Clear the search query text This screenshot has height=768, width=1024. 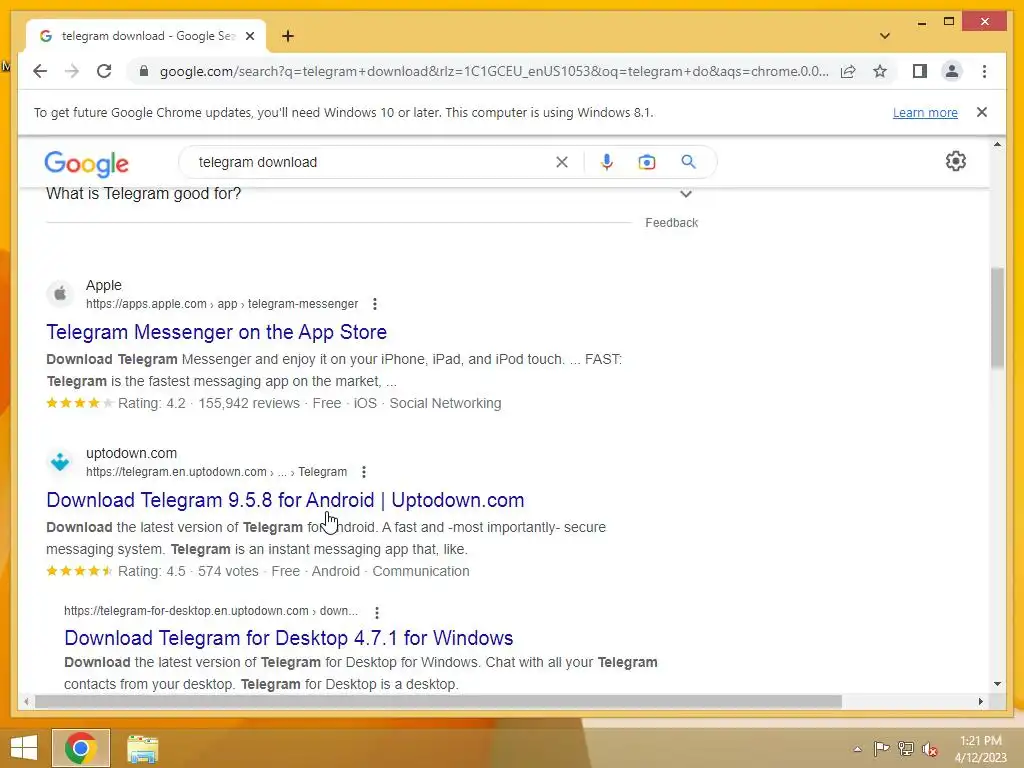(x=562, y=162)
